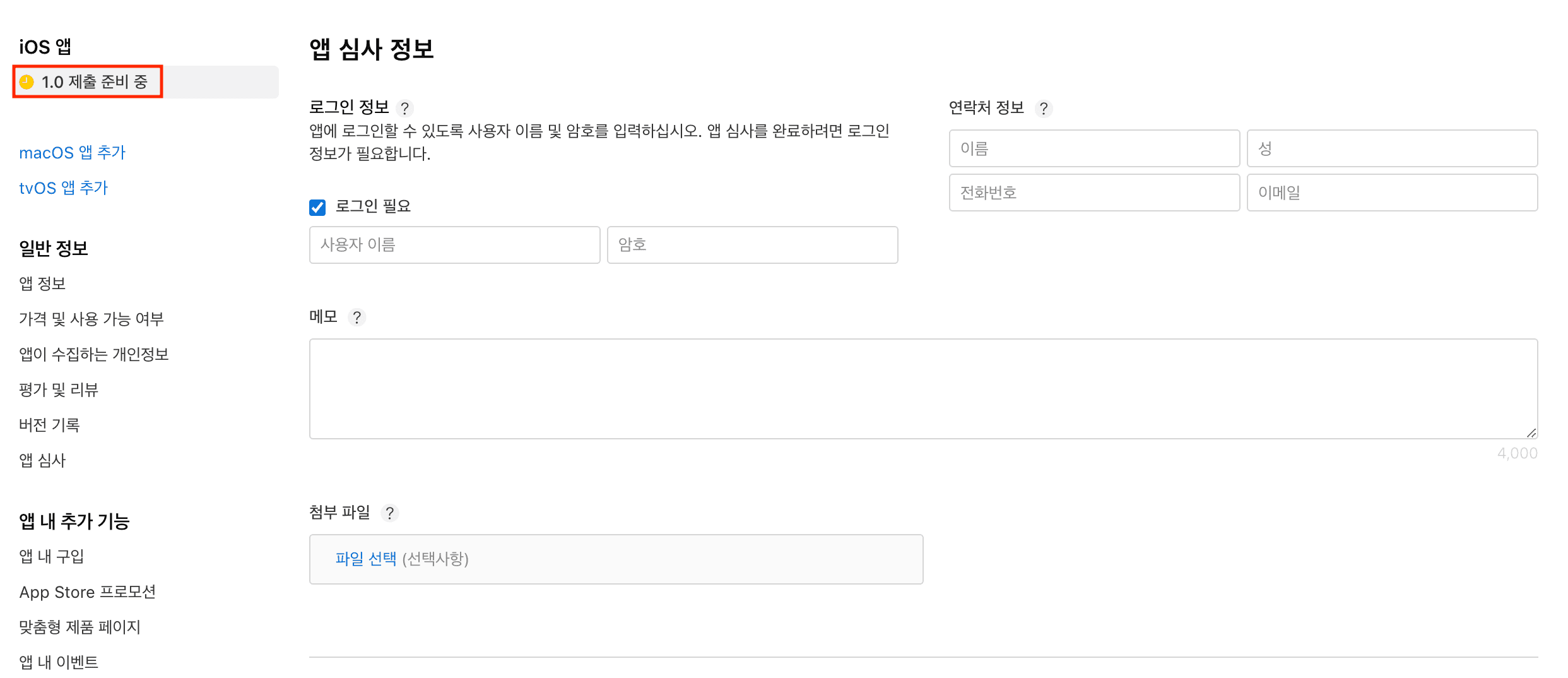Click the 전화번호 contact field
Viewport: 1568px width, 678px height.
pos(1094,193)
